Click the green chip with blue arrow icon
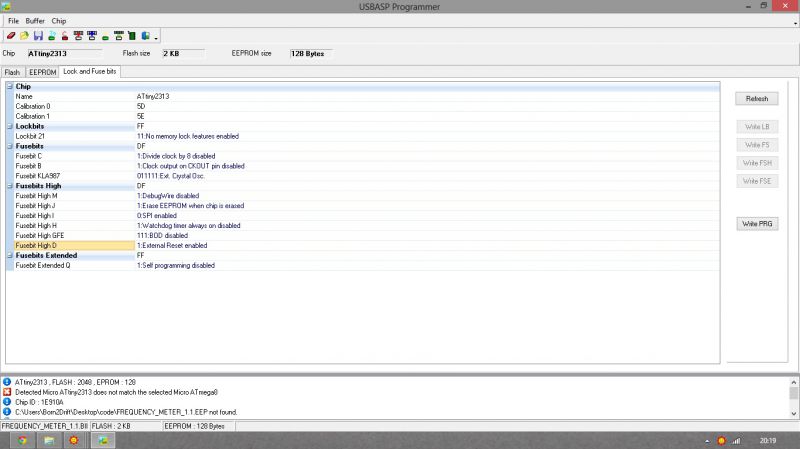The width and height of the screenshot is (800, 449). pyautogui.click(x=52, y=36)
